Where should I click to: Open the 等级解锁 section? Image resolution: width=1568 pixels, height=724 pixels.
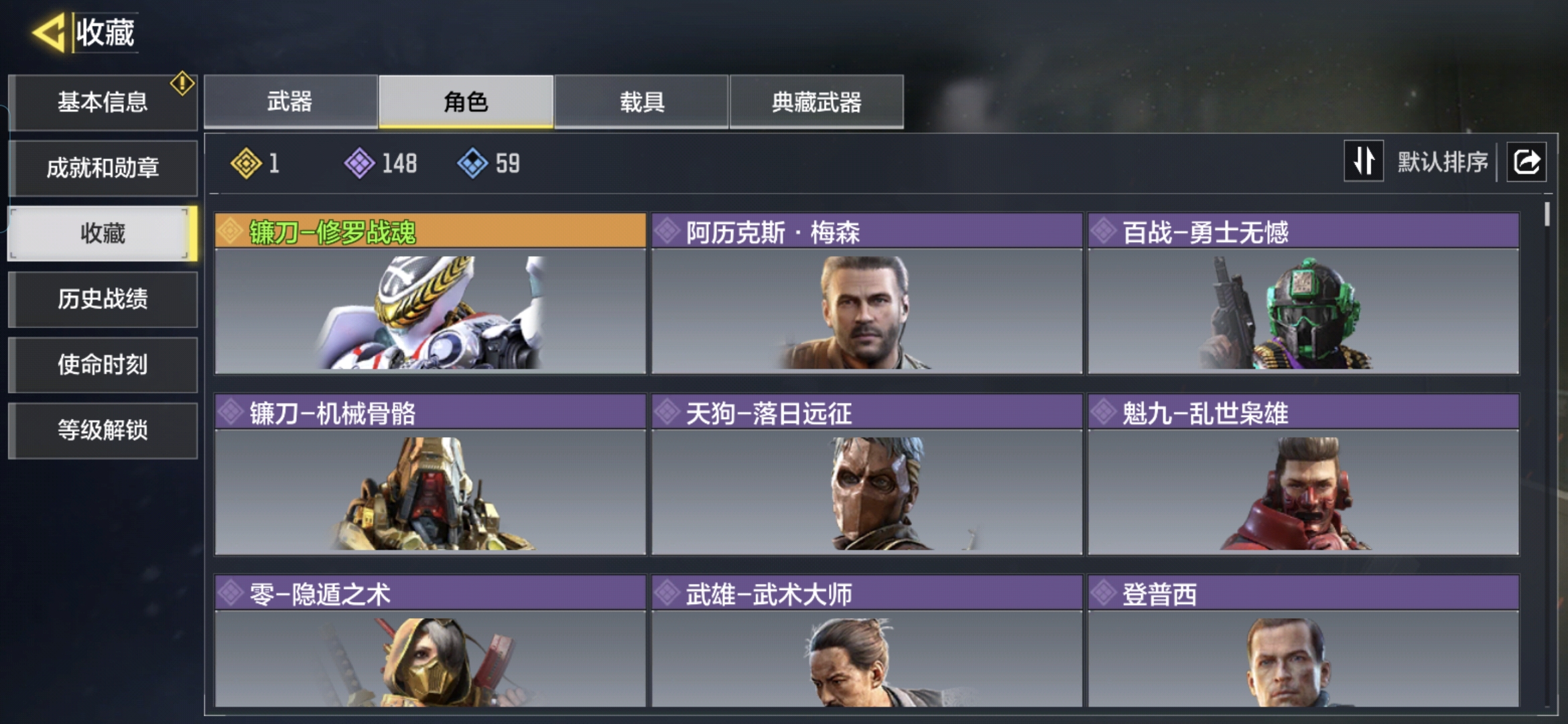coord(103,430)
